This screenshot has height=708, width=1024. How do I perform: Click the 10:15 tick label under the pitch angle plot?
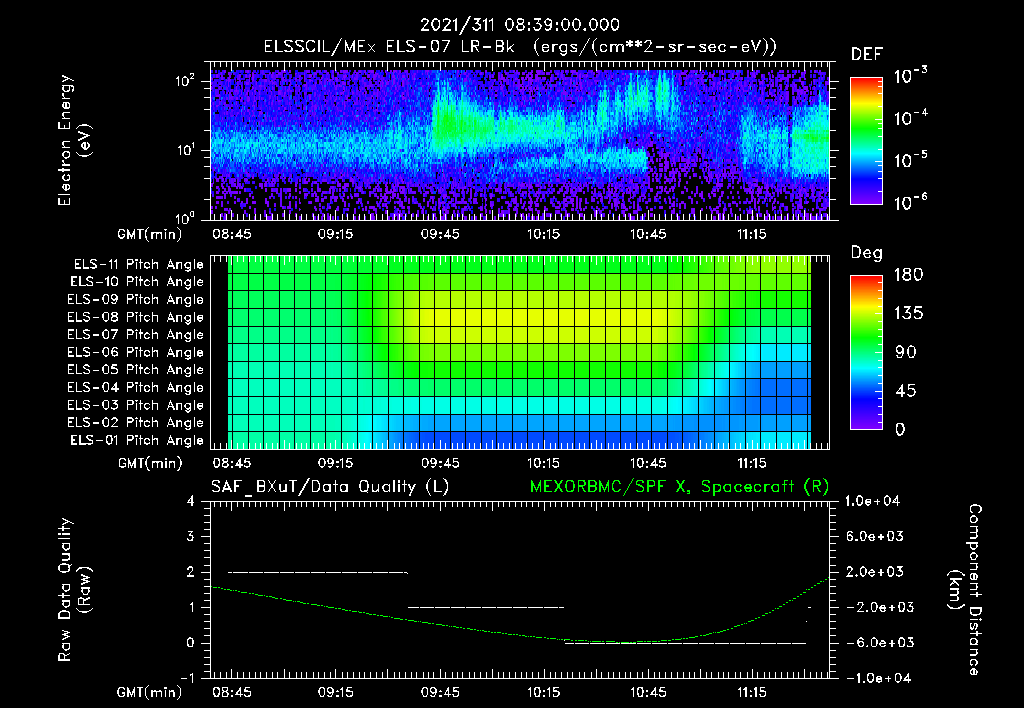tap(543, 463)
